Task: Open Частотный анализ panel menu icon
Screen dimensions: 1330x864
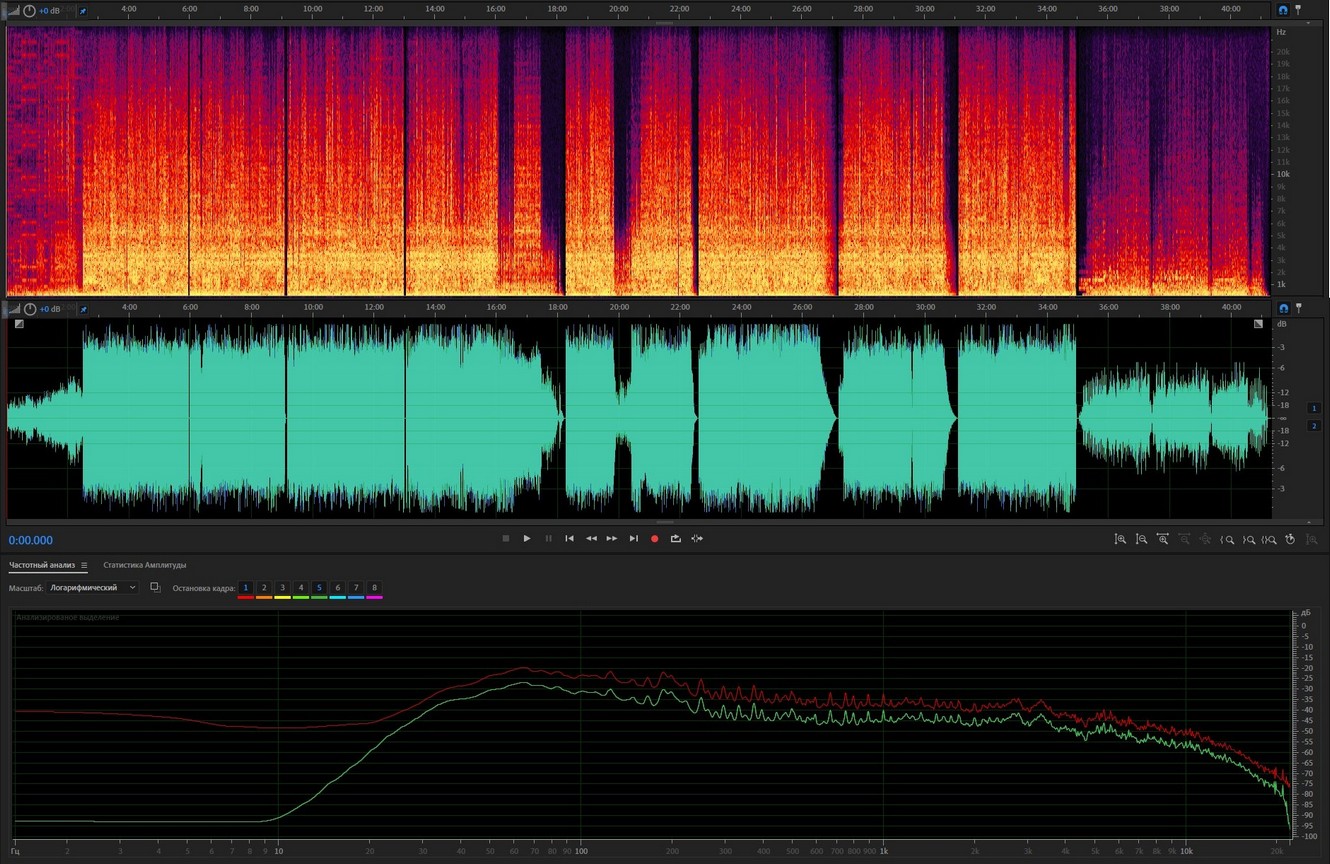Action: point(84,566)
